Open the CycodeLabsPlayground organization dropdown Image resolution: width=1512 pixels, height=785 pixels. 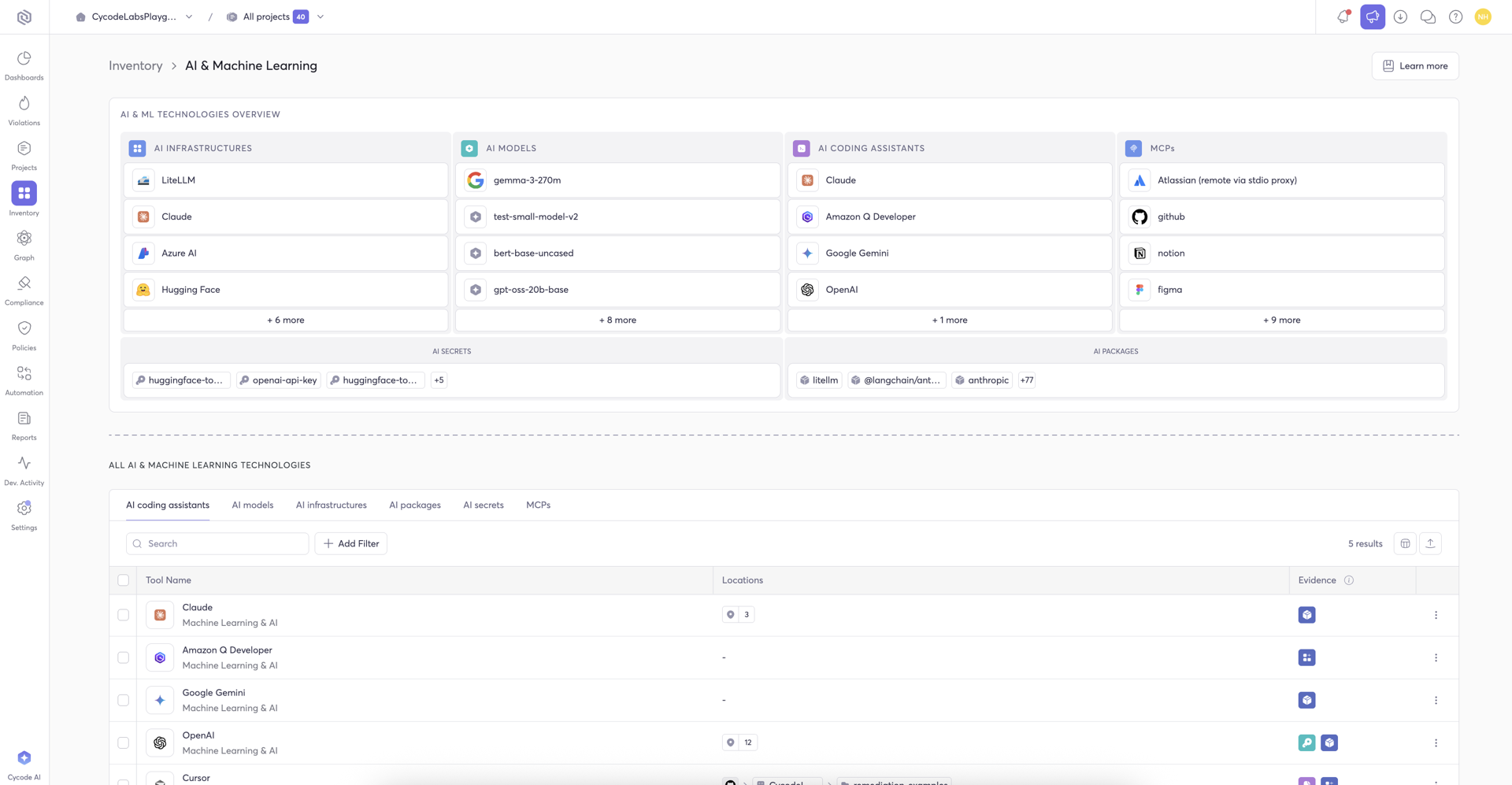135,17
